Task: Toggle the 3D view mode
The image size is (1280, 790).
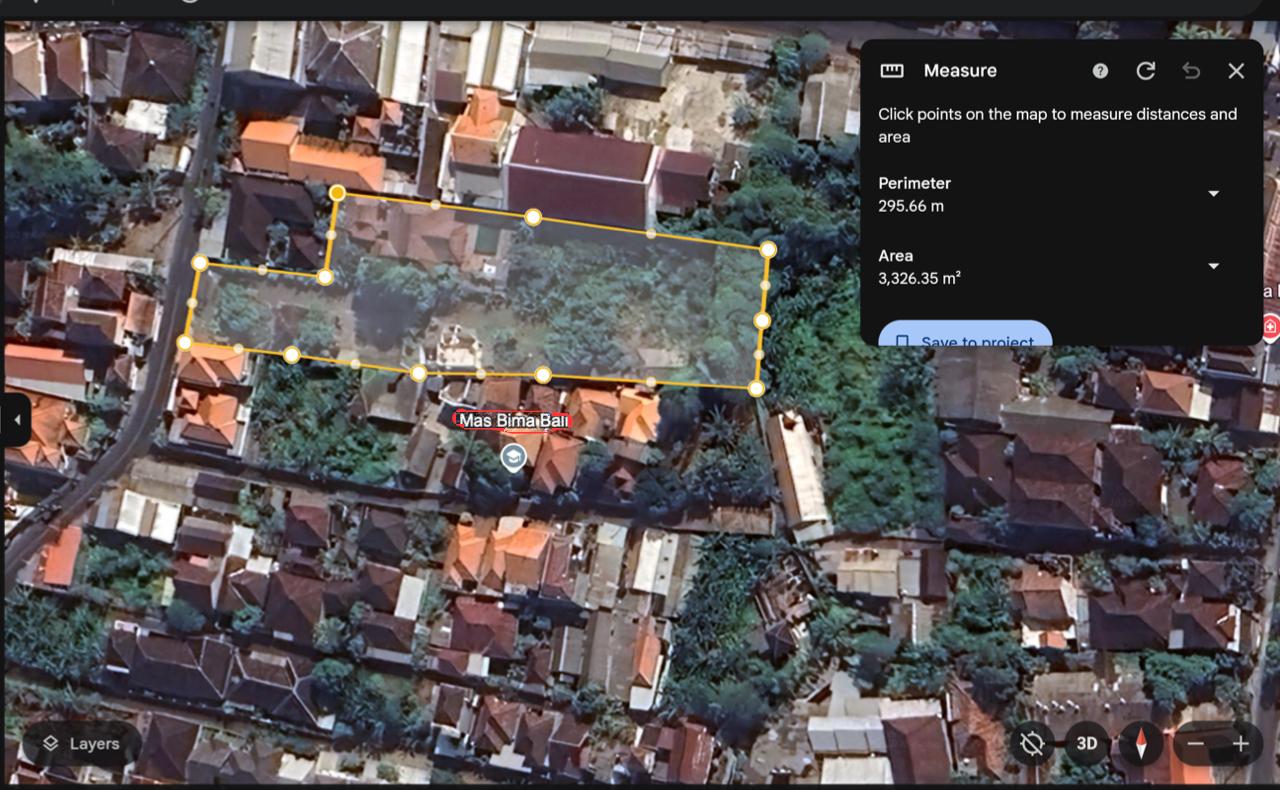Action: [1086, 744]
